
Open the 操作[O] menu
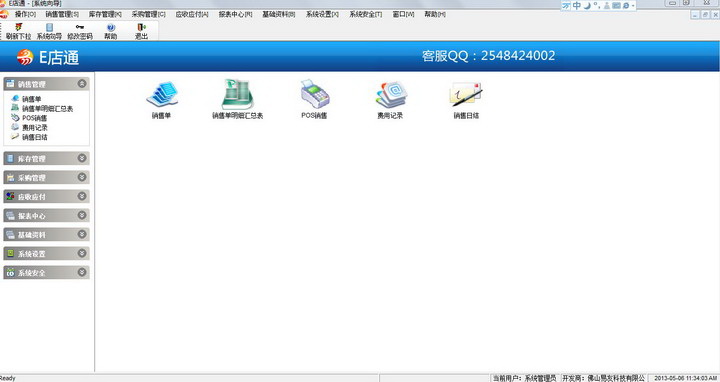tap(25, 14)
